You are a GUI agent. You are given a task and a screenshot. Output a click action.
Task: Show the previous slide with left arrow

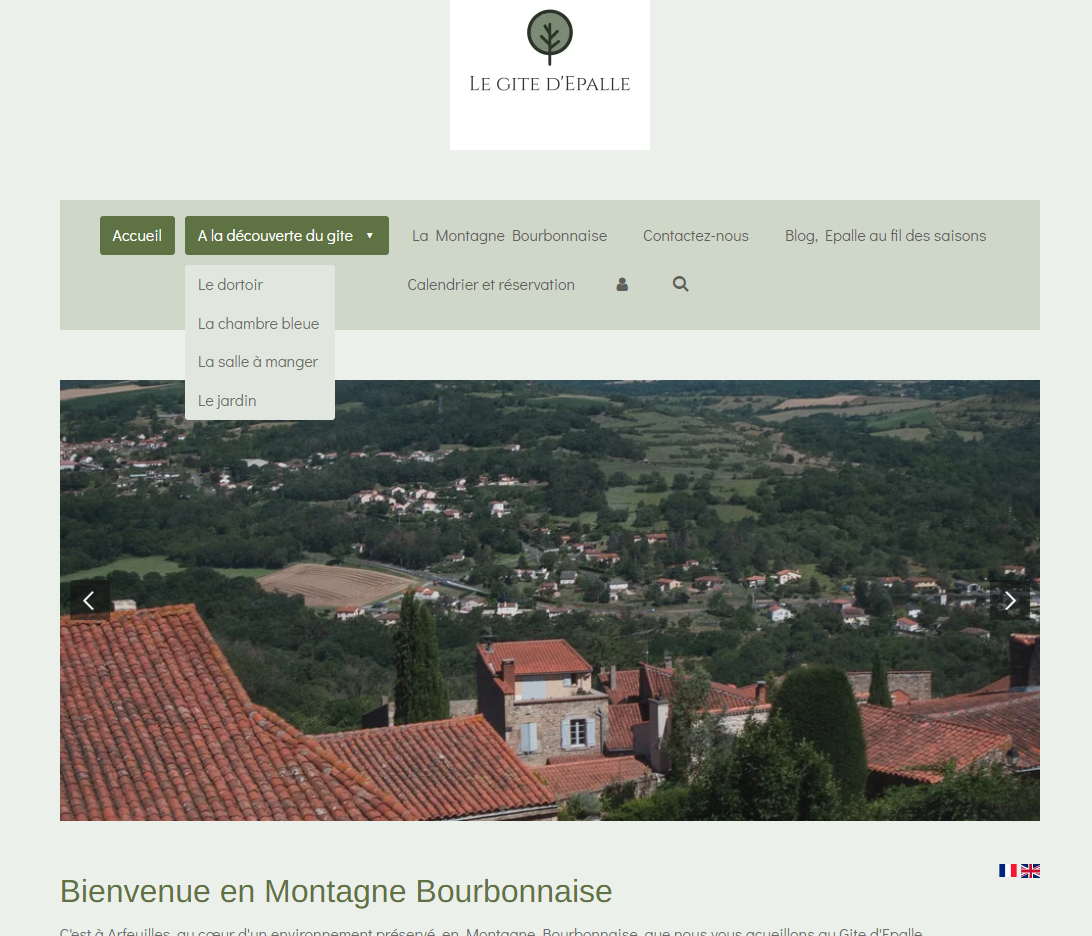pyautogui.click(x=88, y=600)
